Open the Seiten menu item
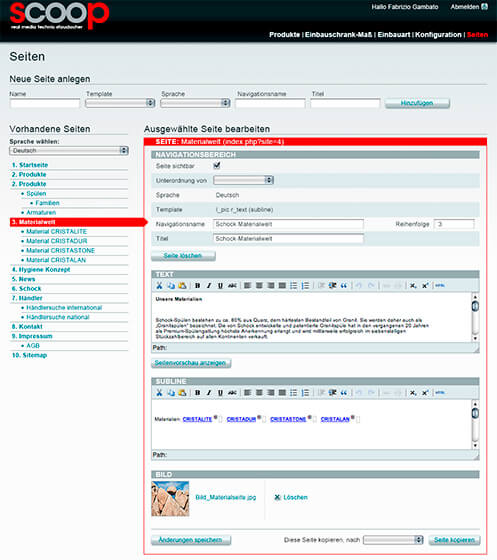Image resolution: width=497 pixels, height=560 pixels. click(477, 35)
